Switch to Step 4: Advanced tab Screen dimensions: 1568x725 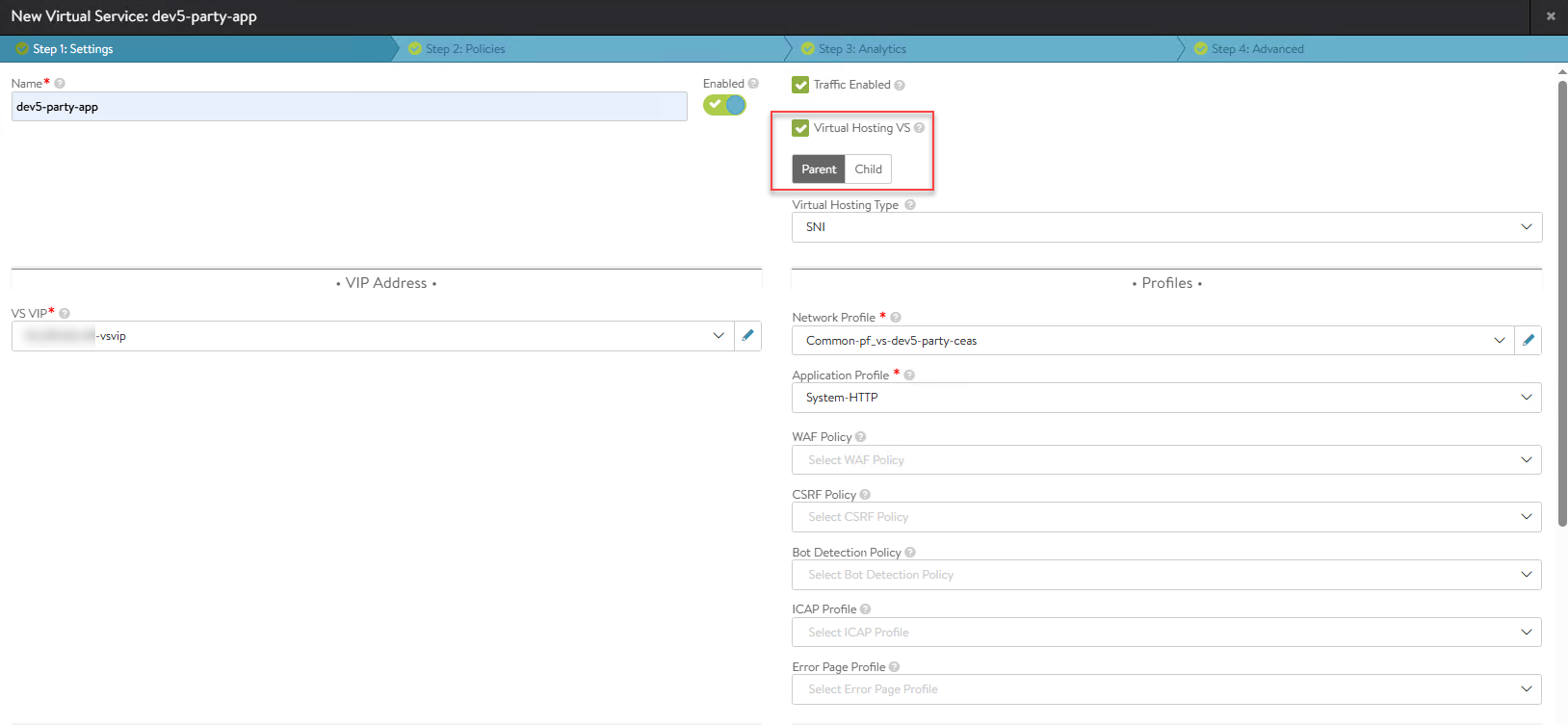(x=1257, y=49)
